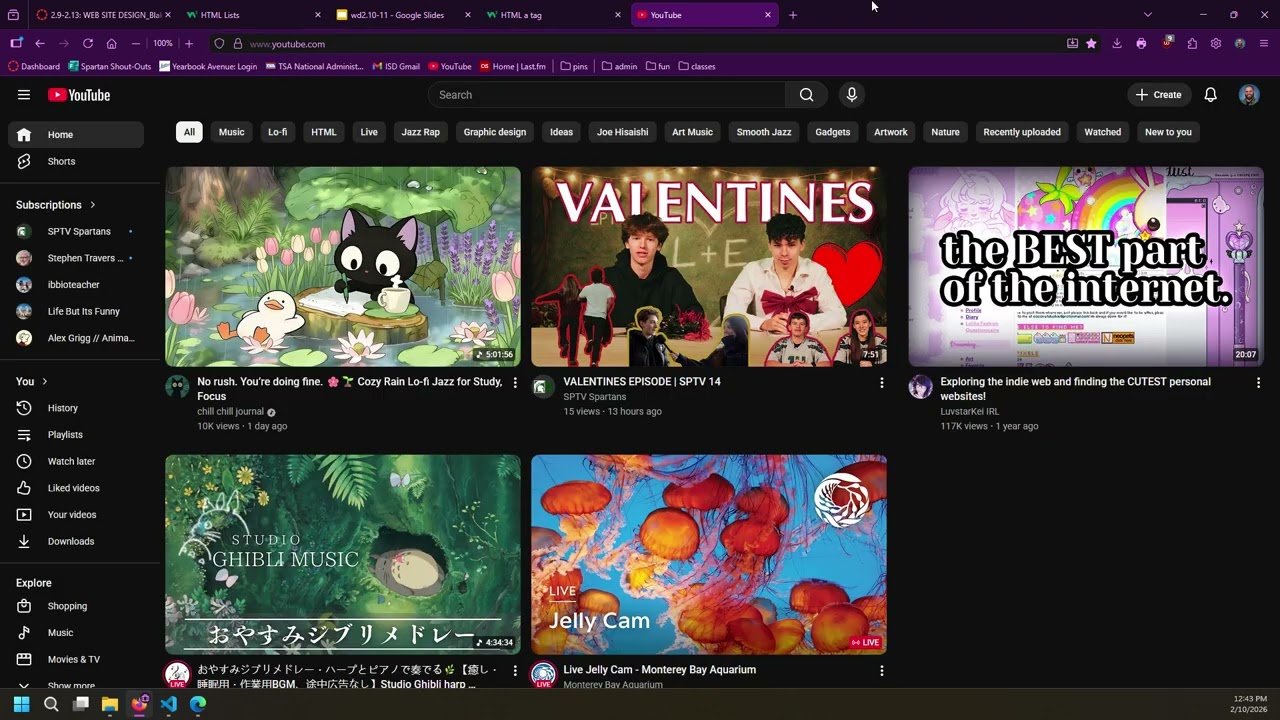Open Windows Start menu on taskbar

21,704
